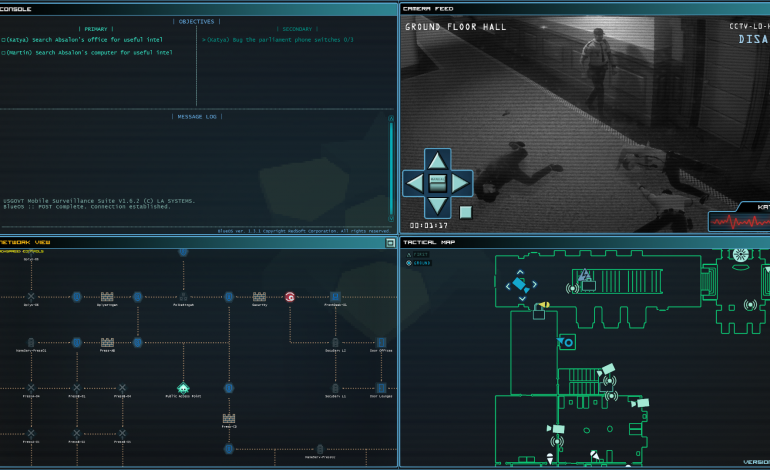Select the red Security gateway node
This screenshot has width=770, height=470.
tap(290, 297)
